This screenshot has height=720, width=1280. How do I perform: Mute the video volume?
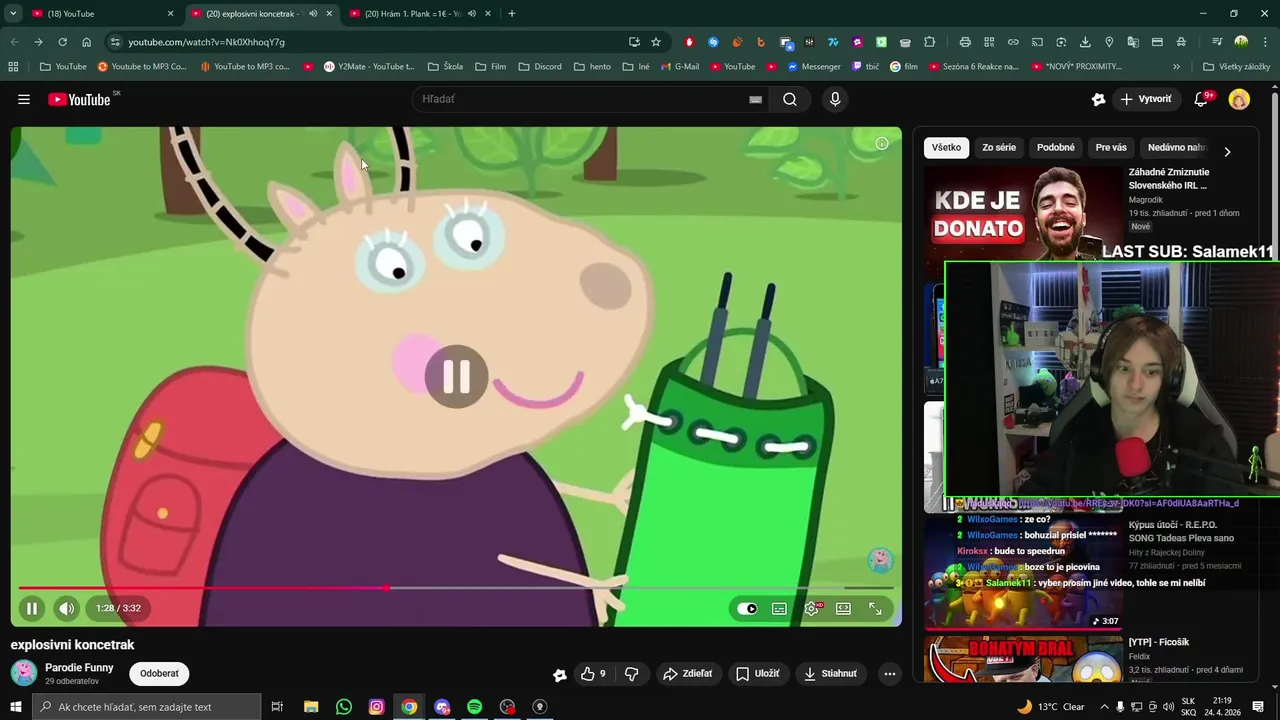[66, 608]
